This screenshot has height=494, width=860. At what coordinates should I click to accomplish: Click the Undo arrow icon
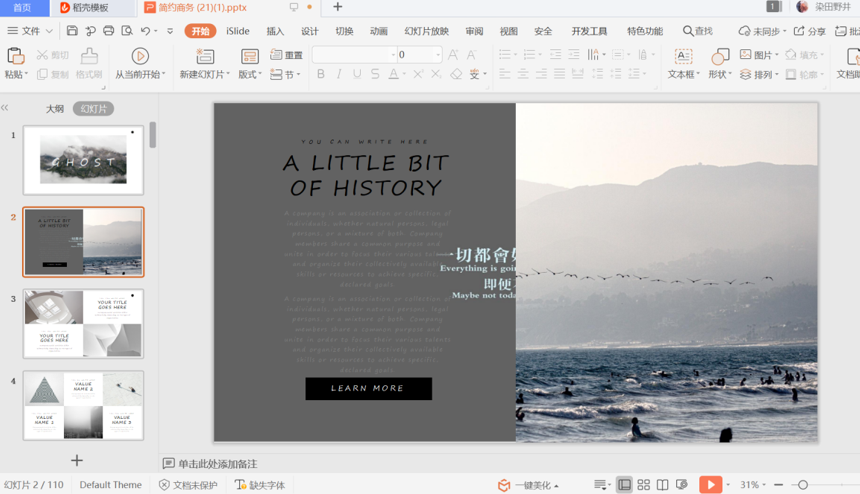coord(145,31)
